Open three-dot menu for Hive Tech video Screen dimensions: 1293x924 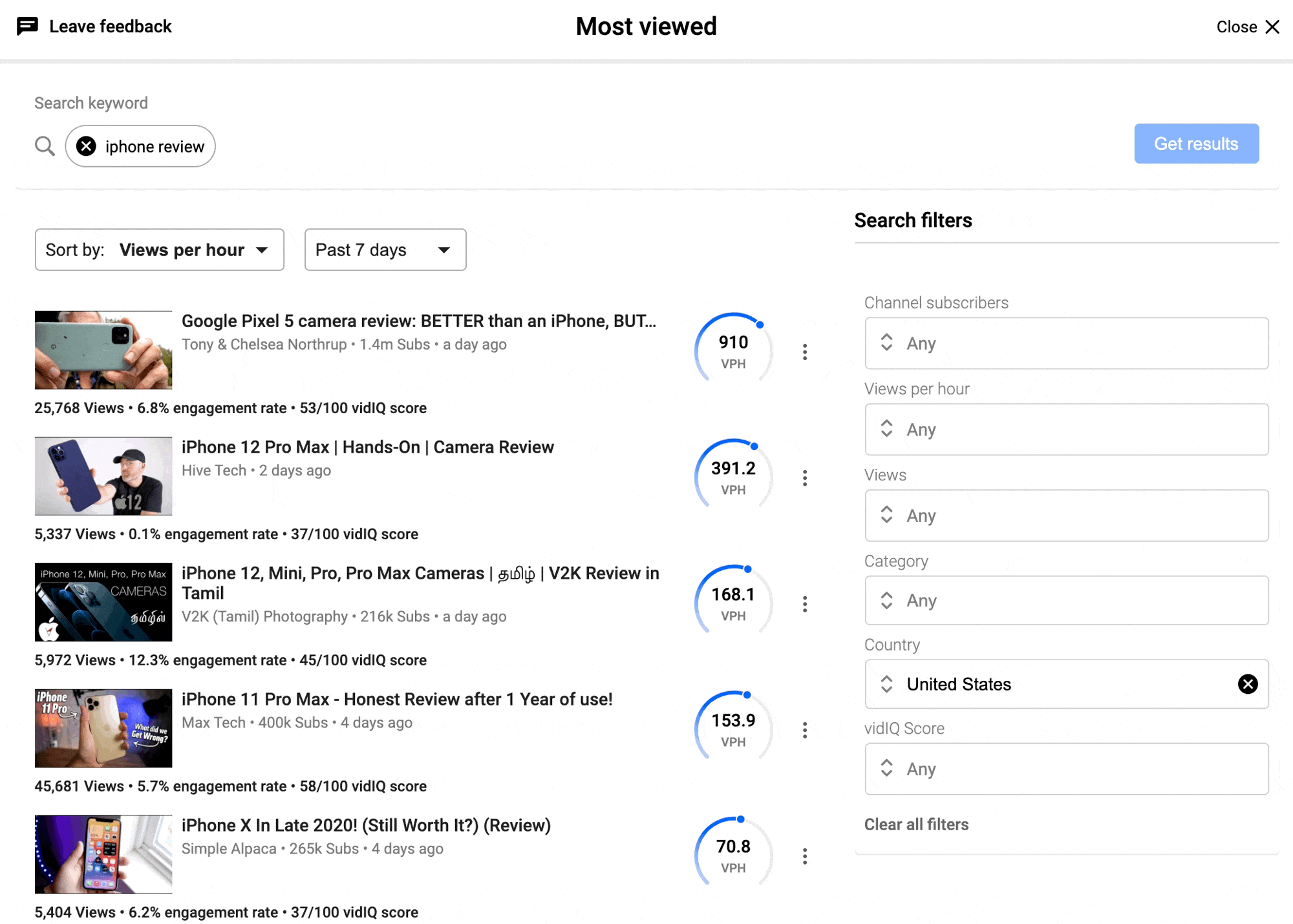[x=804, y=478]
